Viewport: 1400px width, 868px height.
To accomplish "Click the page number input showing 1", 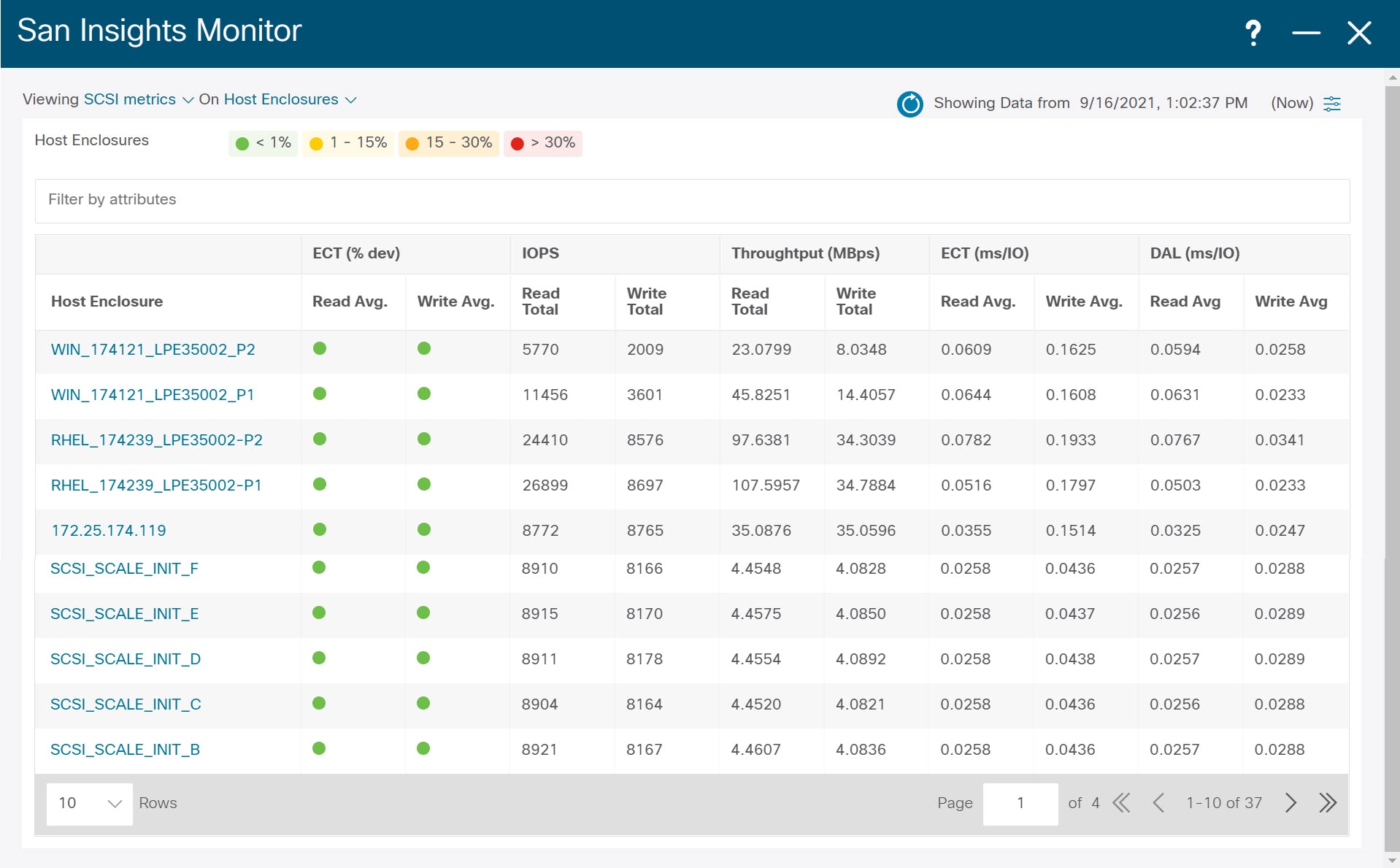I will click(x=1020, y=804).
